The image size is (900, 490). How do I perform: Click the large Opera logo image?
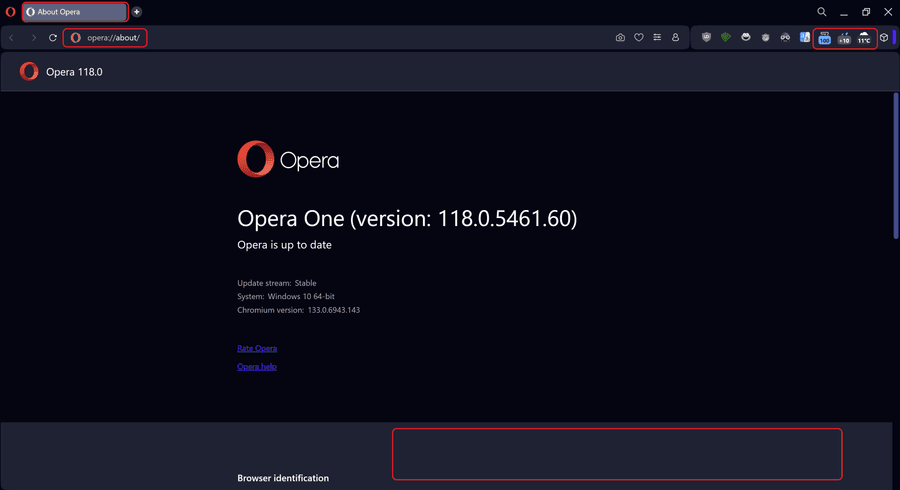coord(288,160)
